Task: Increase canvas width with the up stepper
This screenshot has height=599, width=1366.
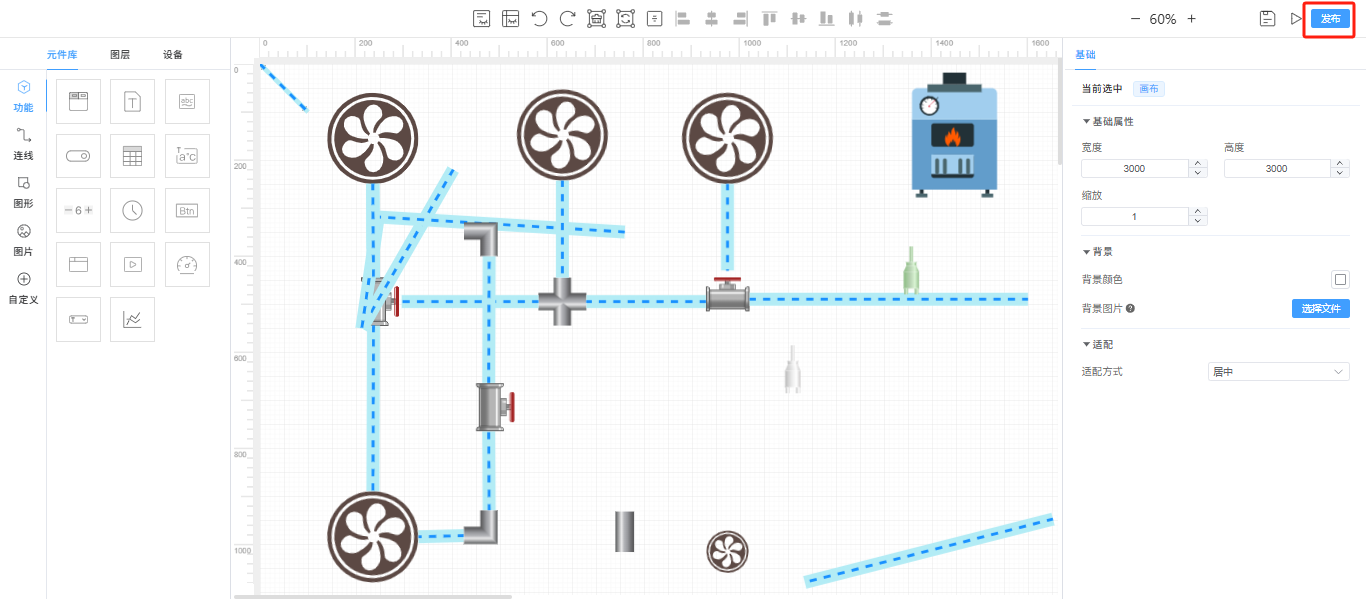Action: tap(1197, 164)
